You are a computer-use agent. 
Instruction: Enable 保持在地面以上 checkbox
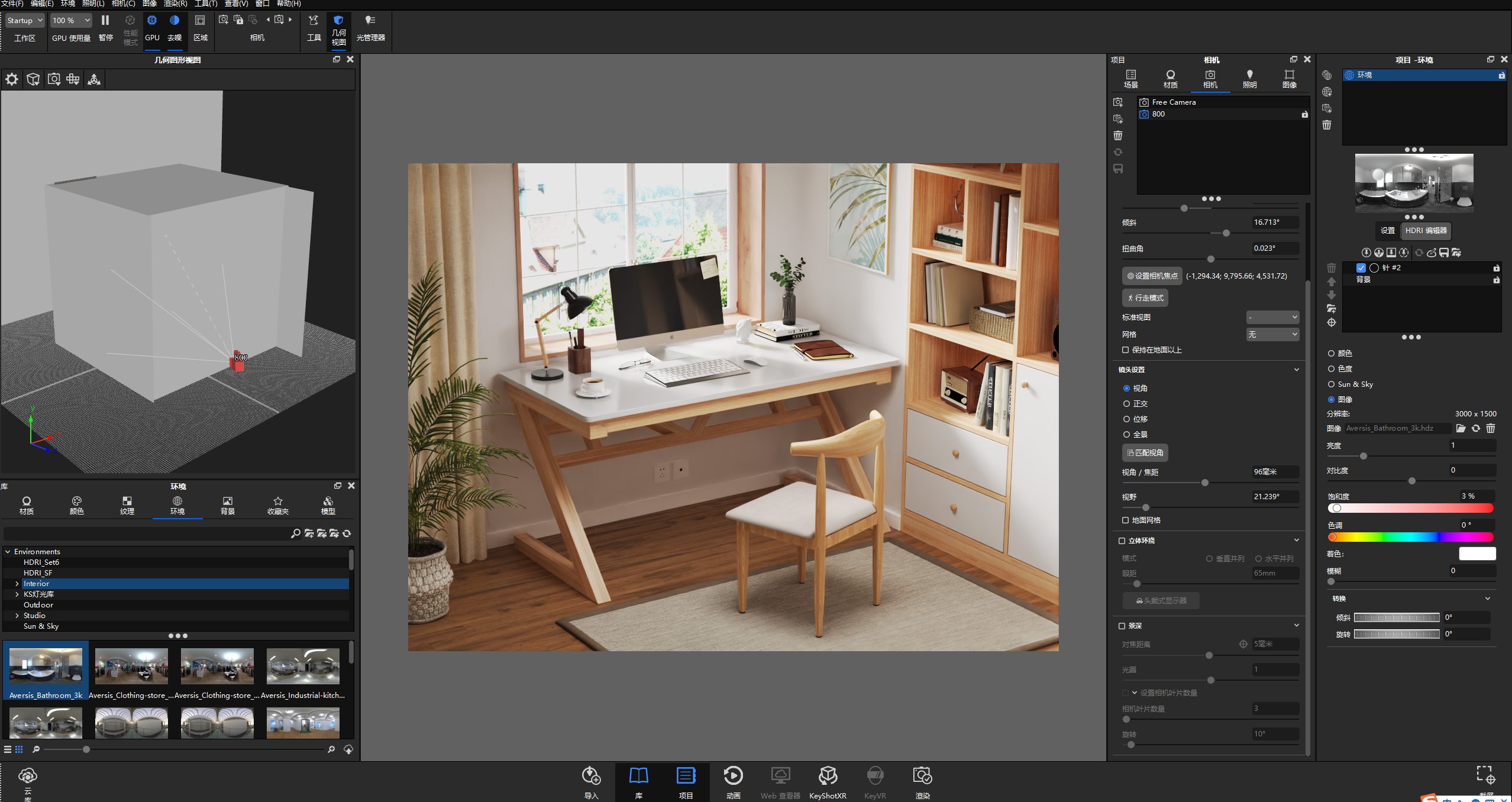tap(1125, 350)
